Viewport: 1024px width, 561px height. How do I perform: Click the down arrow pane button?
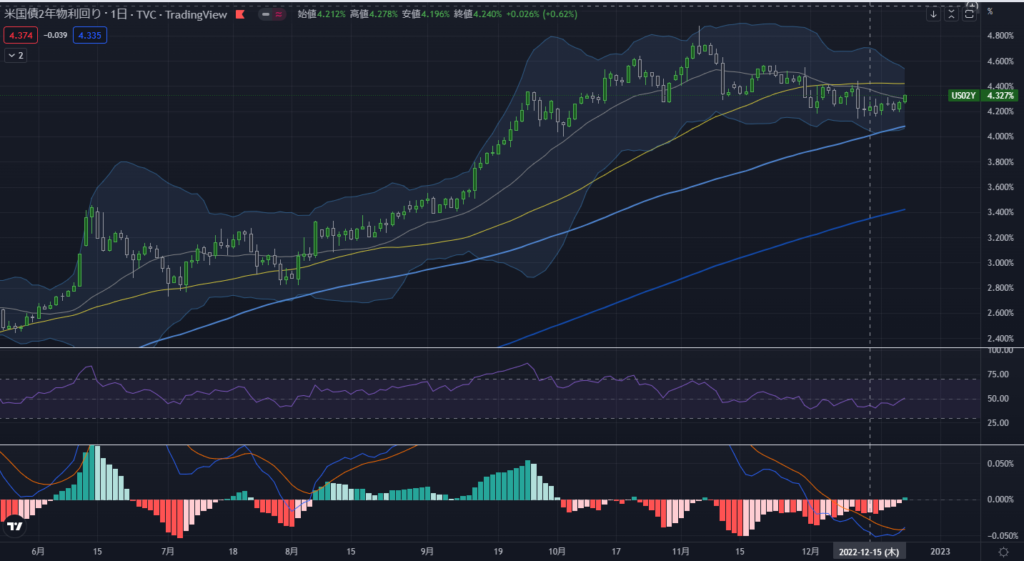click(x=933, y=14)
